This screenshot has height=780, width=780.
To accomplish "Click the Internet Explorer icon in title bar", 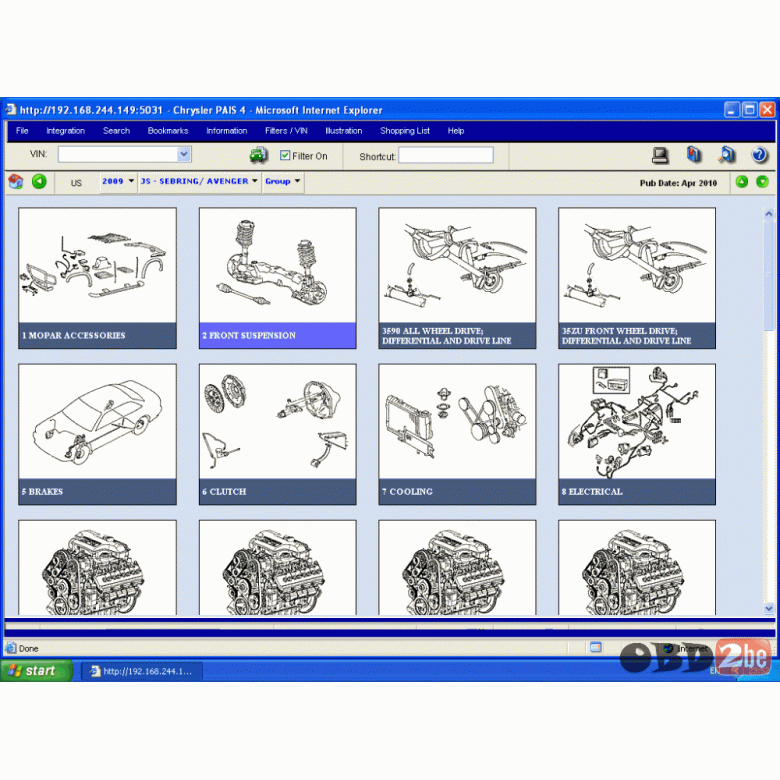I will [x=10, y=109].
